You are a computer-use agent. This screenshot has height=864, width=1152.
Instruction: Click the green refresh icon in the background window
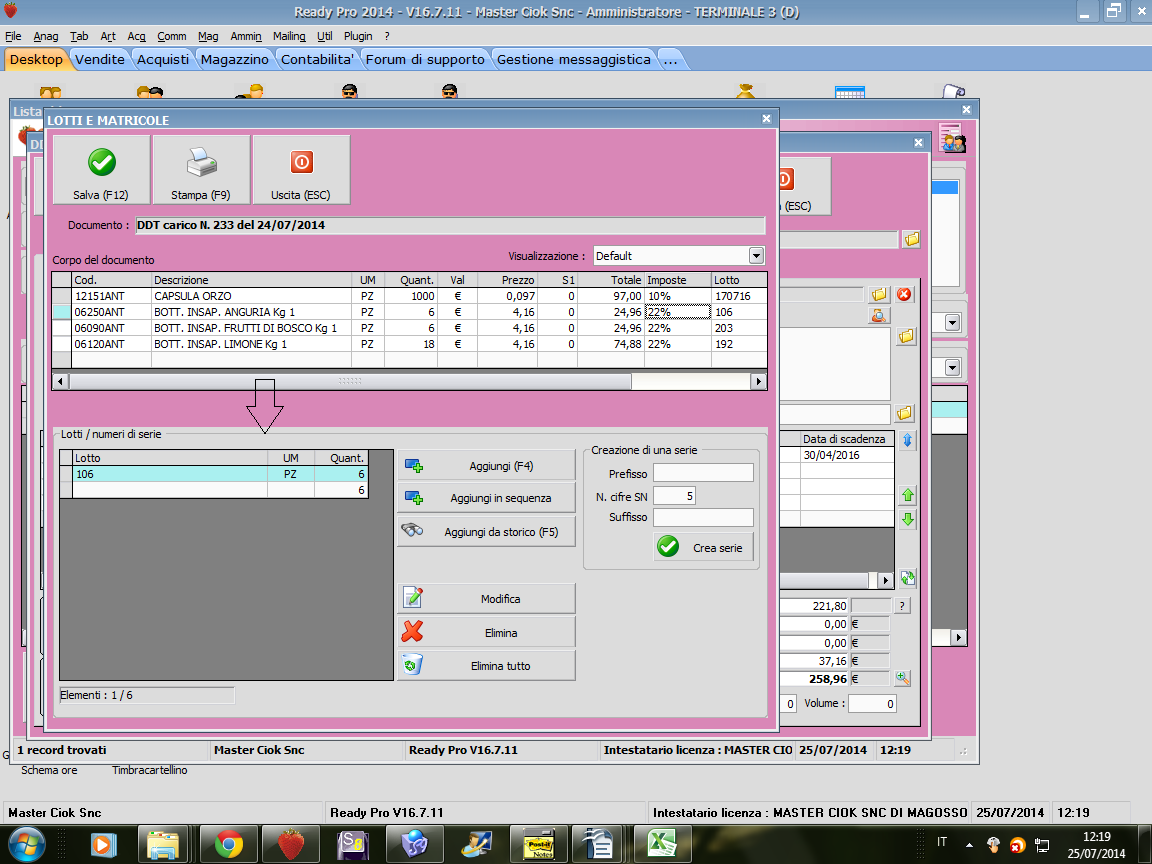[907, 578]
